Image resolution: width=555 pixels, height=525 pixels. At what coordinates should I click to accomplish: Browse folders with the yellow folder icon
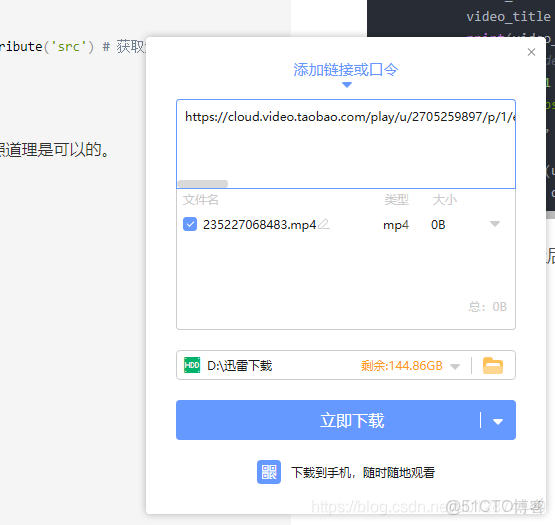(x=493, y=366)
